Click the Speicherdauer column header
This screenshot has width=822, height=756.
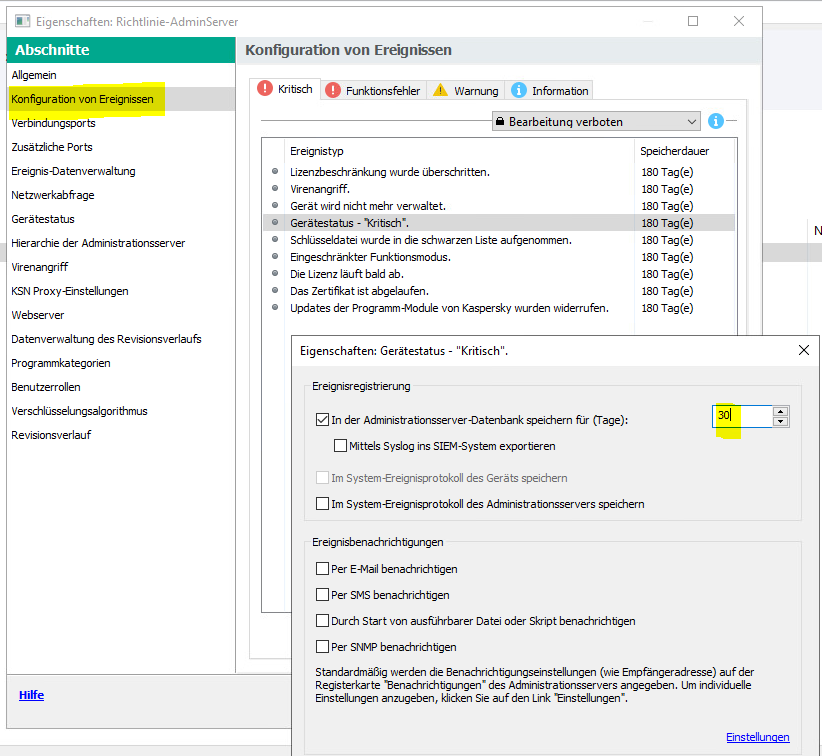[x=685, y=151]
